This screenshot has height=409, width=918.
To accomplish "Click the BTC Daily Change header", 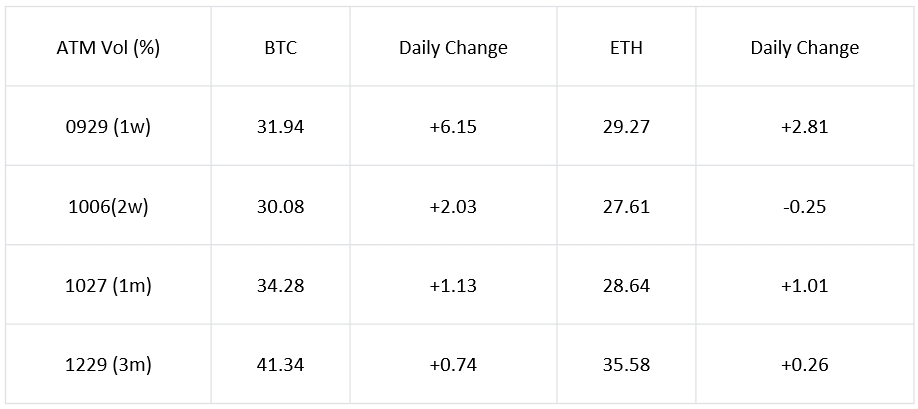I will tap(453, 47).
